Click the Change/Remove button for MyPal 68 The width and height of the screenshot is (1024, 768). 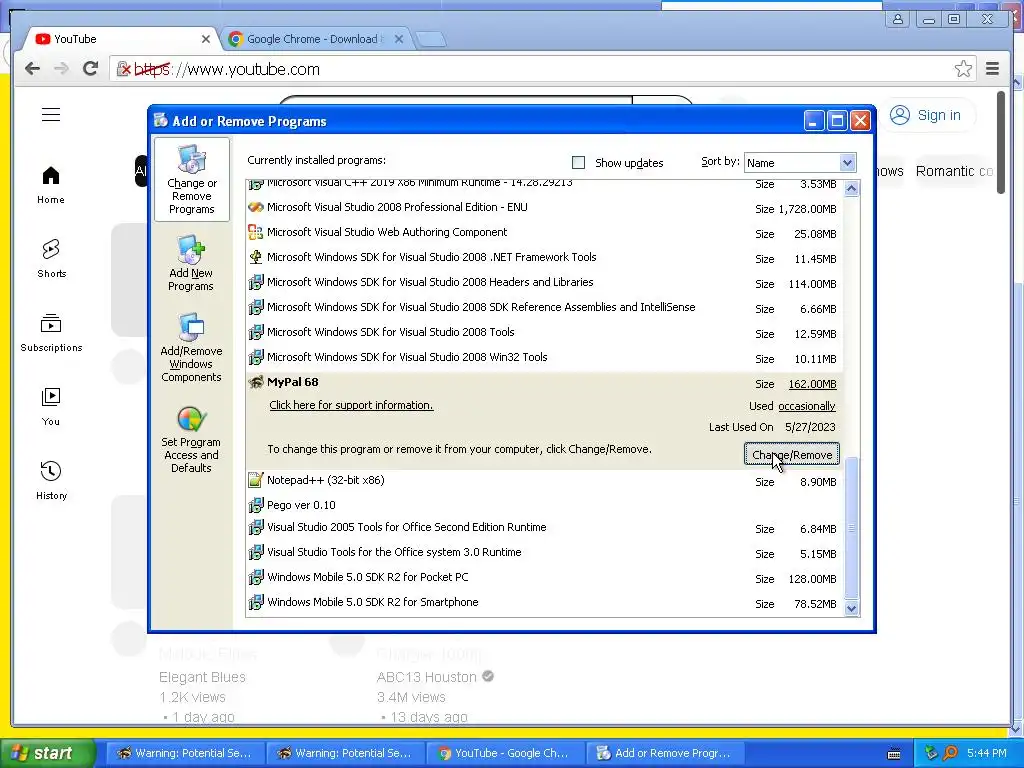[792, 455]
